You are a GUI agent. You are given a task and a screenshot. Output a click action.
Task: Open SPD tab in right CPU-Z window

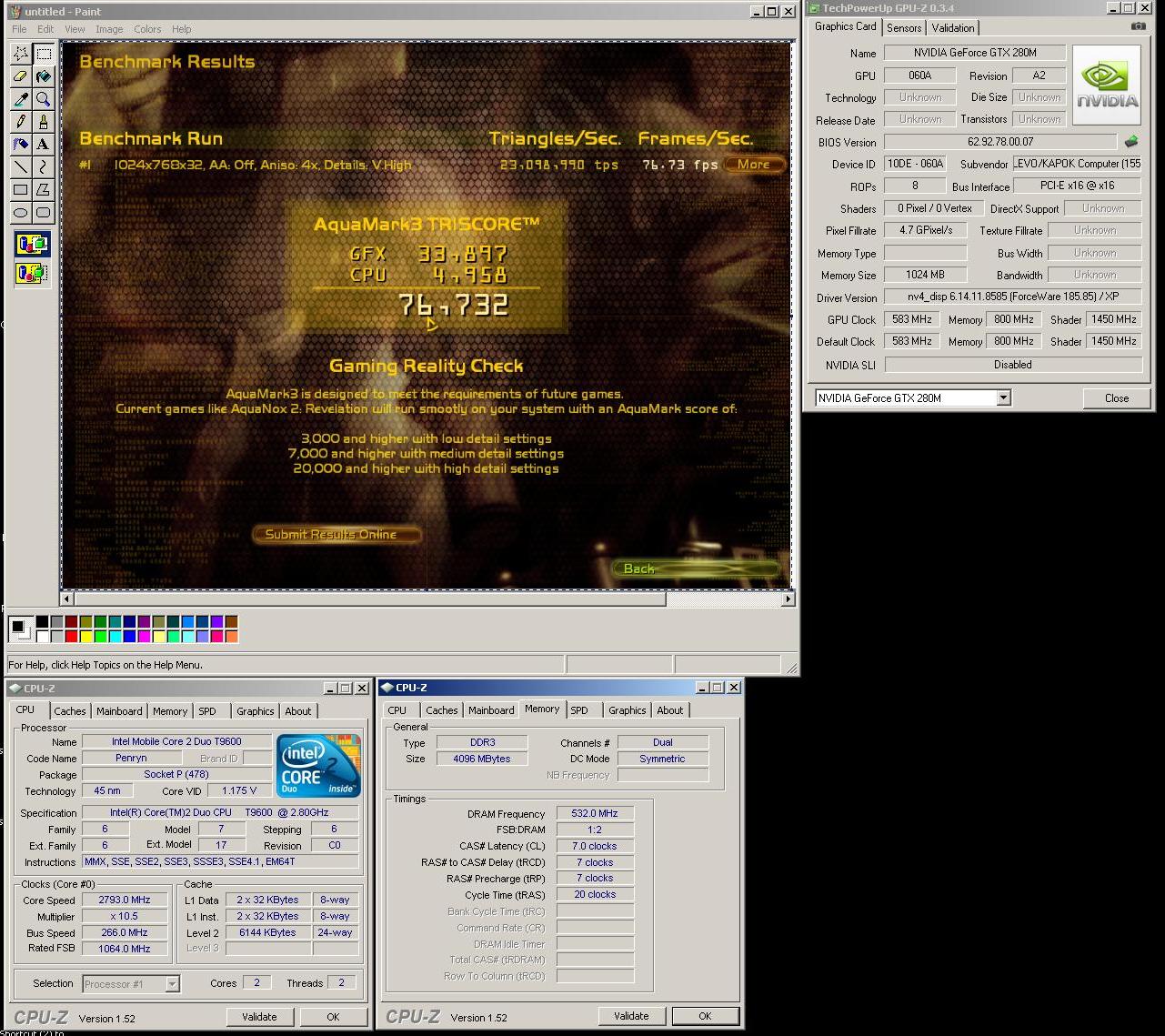click(579, 710)
